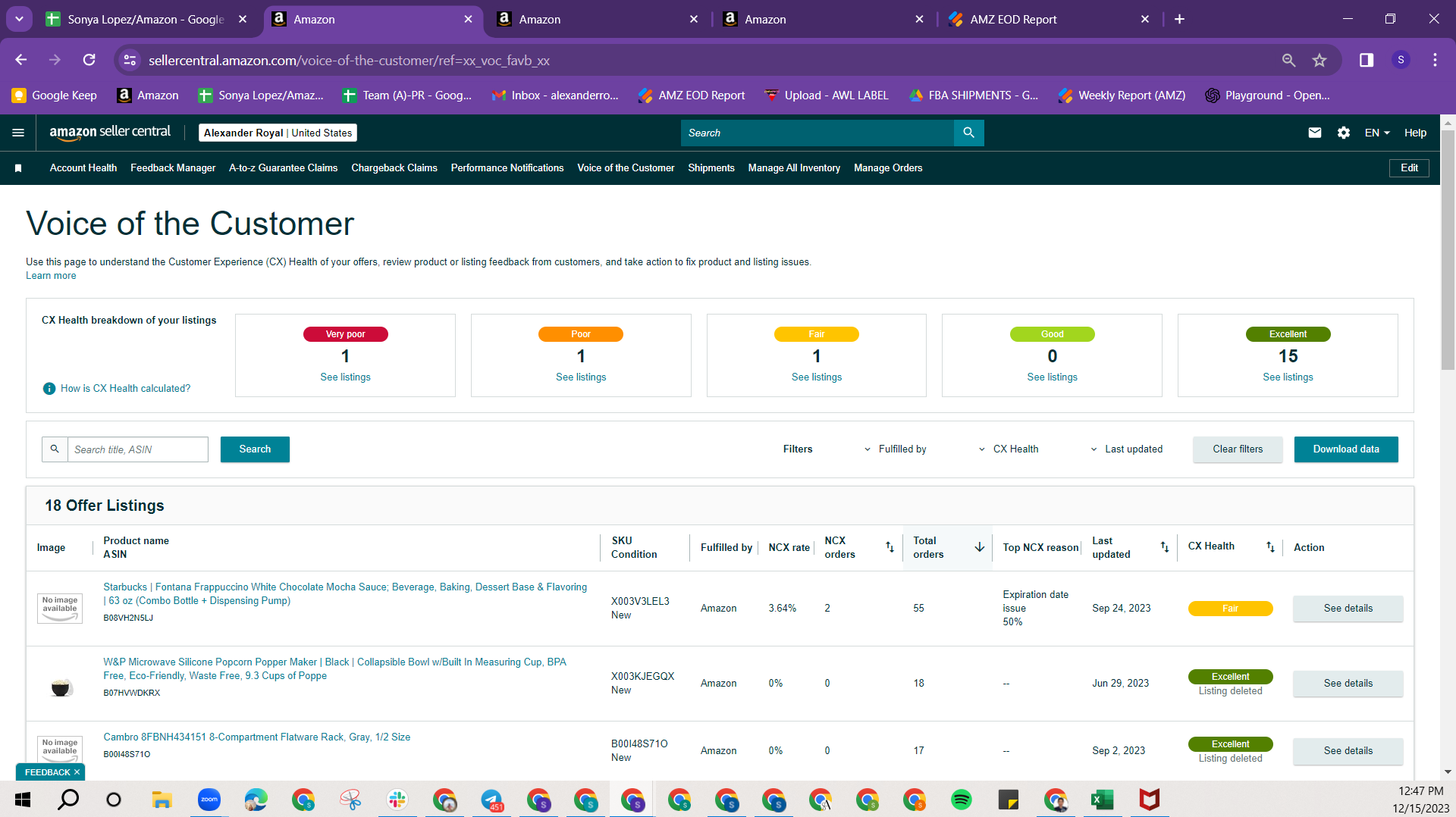The image size is (1456, 817).
Task: Open McAfee from the taskbar
Action: tap(1150, 800)
